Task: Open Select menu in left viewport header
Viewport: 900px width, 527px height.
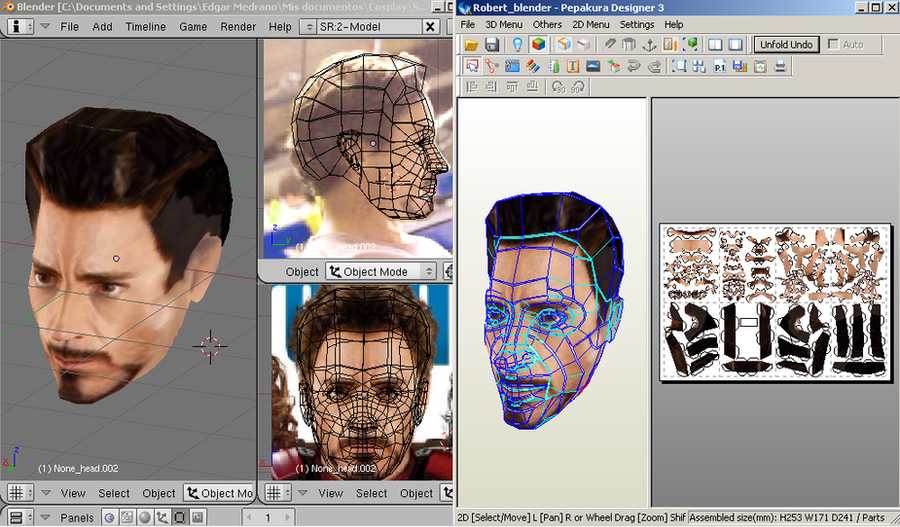Action: point(114,494)
